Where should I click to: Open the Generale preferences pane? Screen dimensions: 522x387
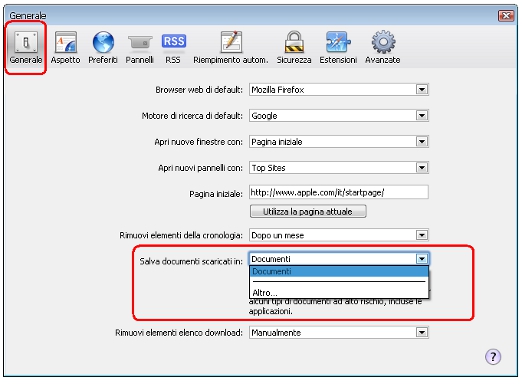pos(26,47)
